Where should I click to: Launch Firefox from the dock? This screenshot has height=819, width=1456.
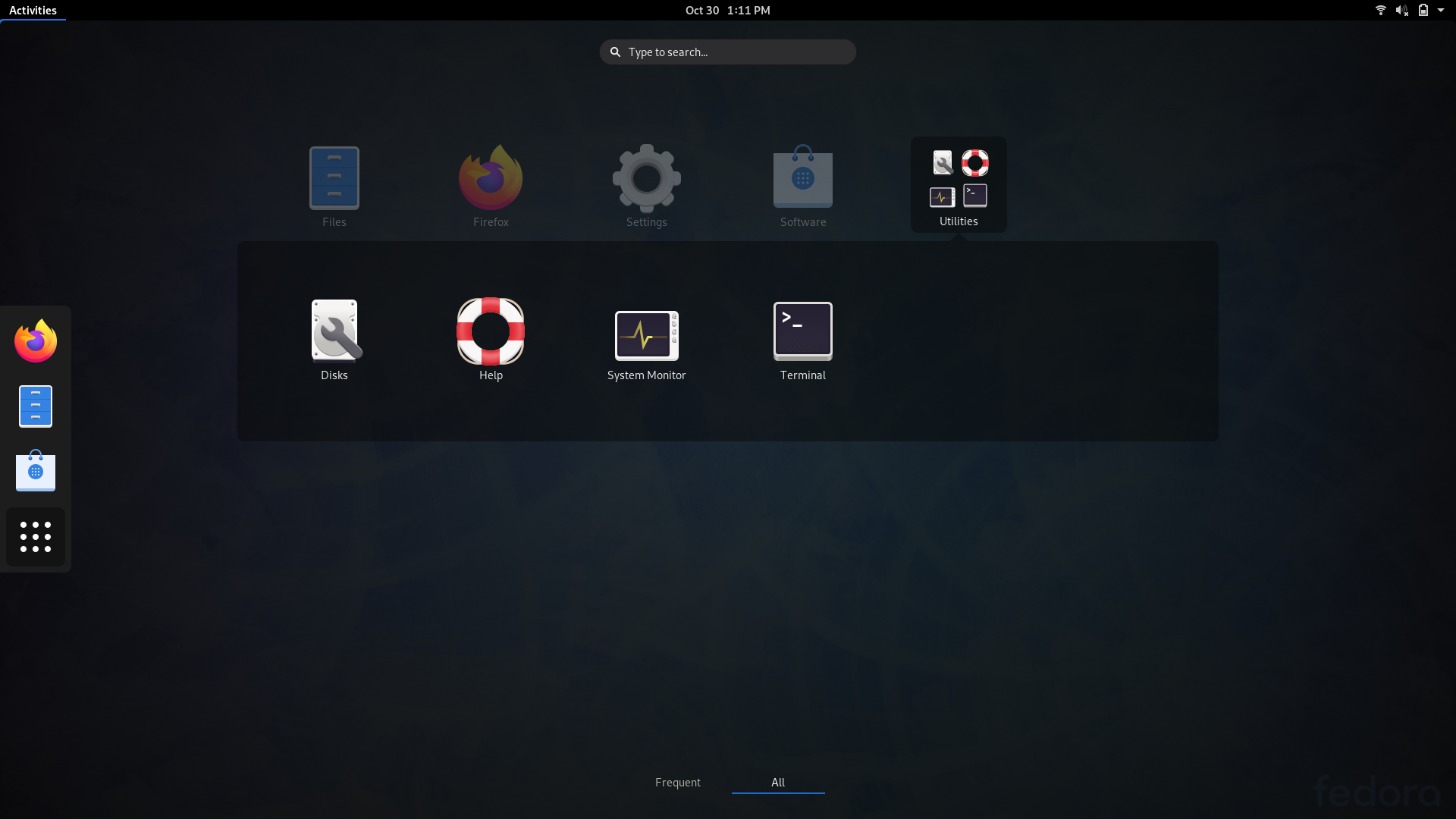point(36,341)
